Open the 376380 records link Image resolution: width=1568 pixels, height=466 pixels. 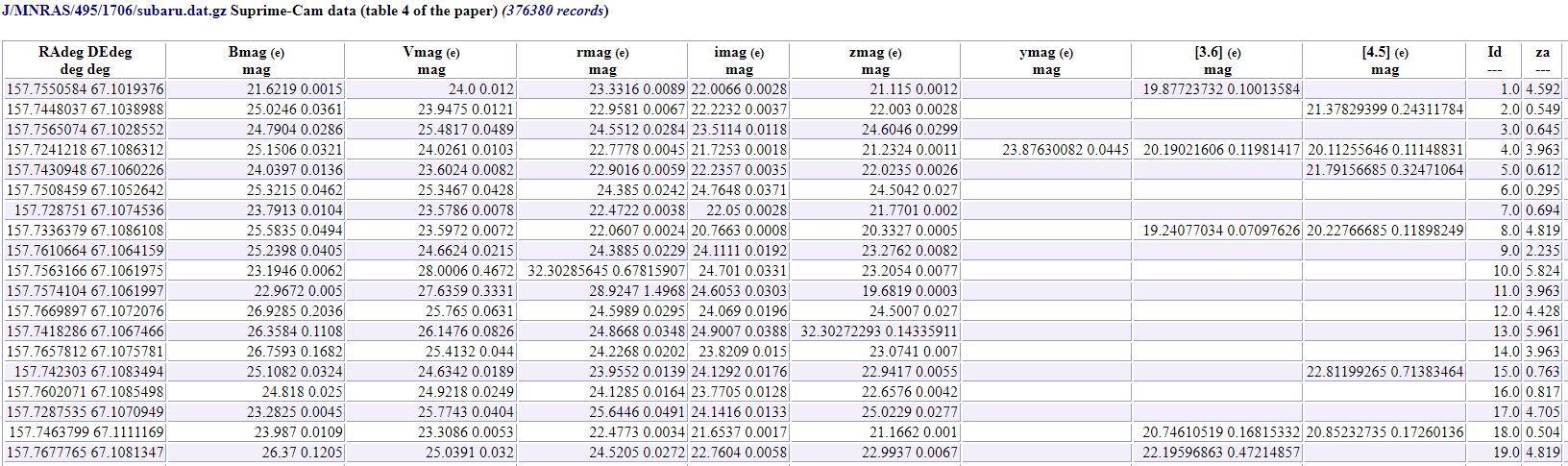coord(555,11)
